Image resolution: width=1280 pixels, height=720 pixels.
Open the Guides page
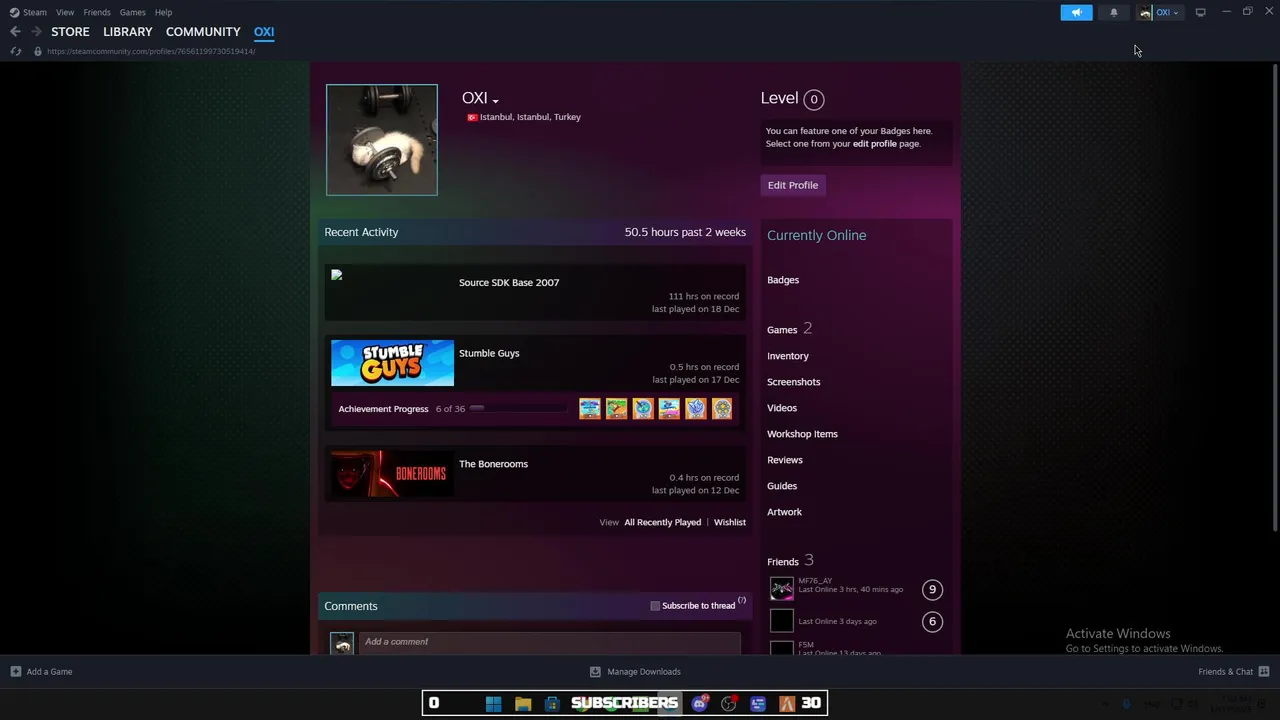pos(782,486)
